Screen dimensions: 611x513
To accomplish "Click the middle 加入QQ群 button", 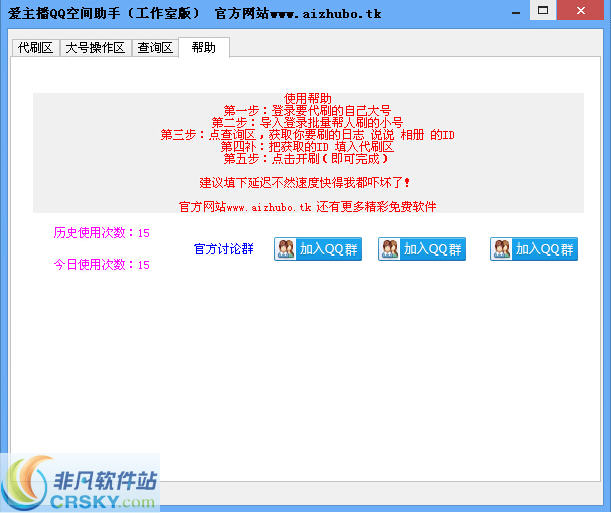I will coord(422,249).
